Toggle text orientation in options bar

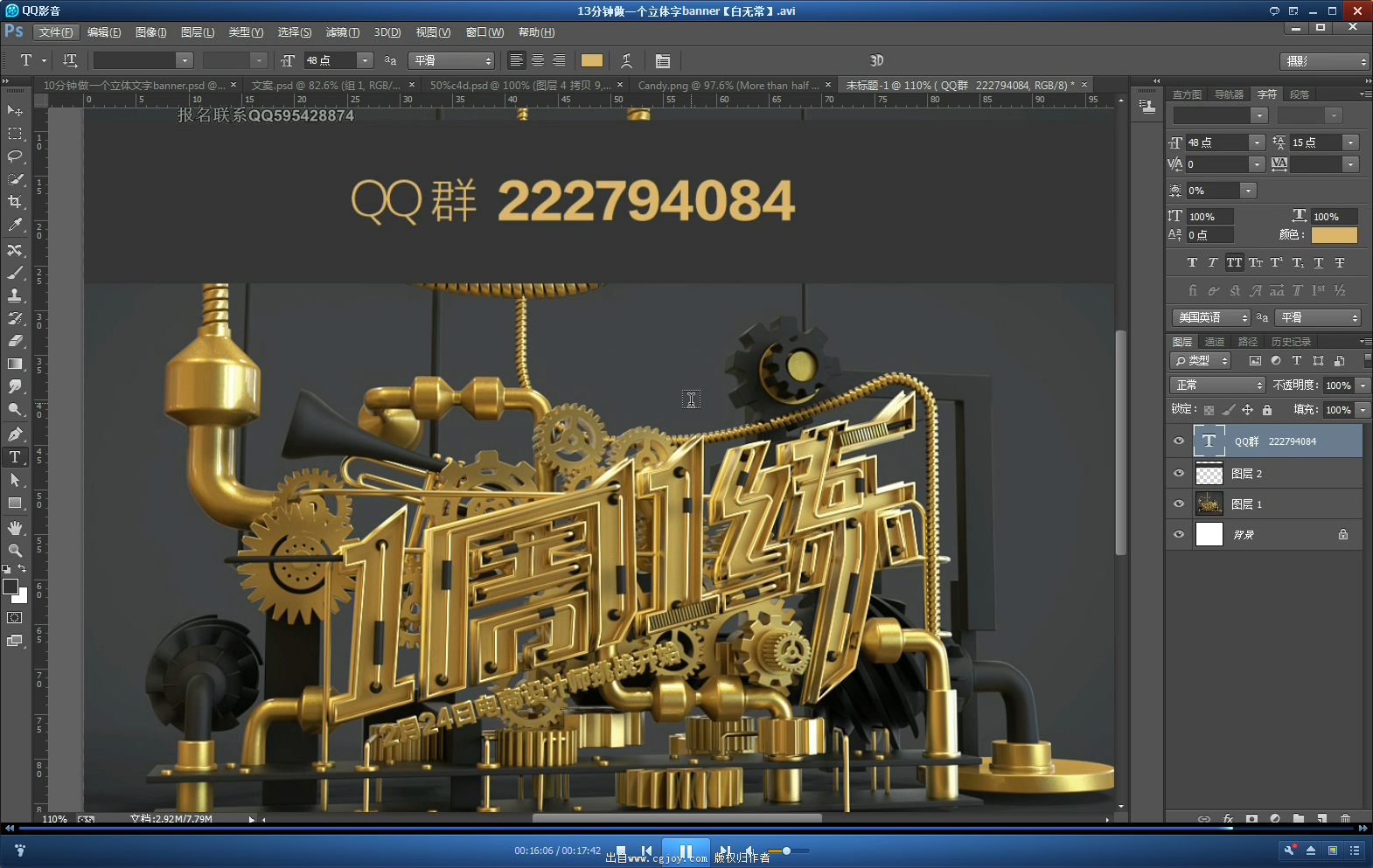tap(70, 60)
